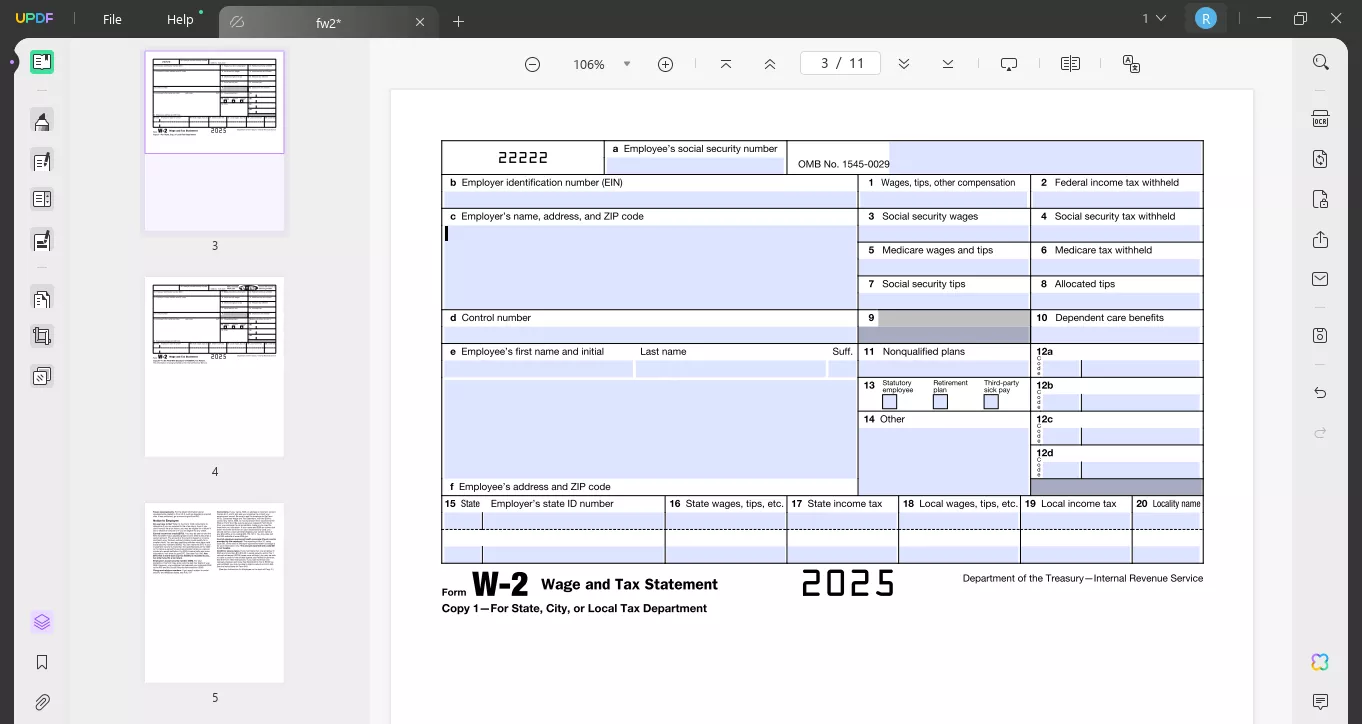Select the page 4 thumbnail

[214, 366]
